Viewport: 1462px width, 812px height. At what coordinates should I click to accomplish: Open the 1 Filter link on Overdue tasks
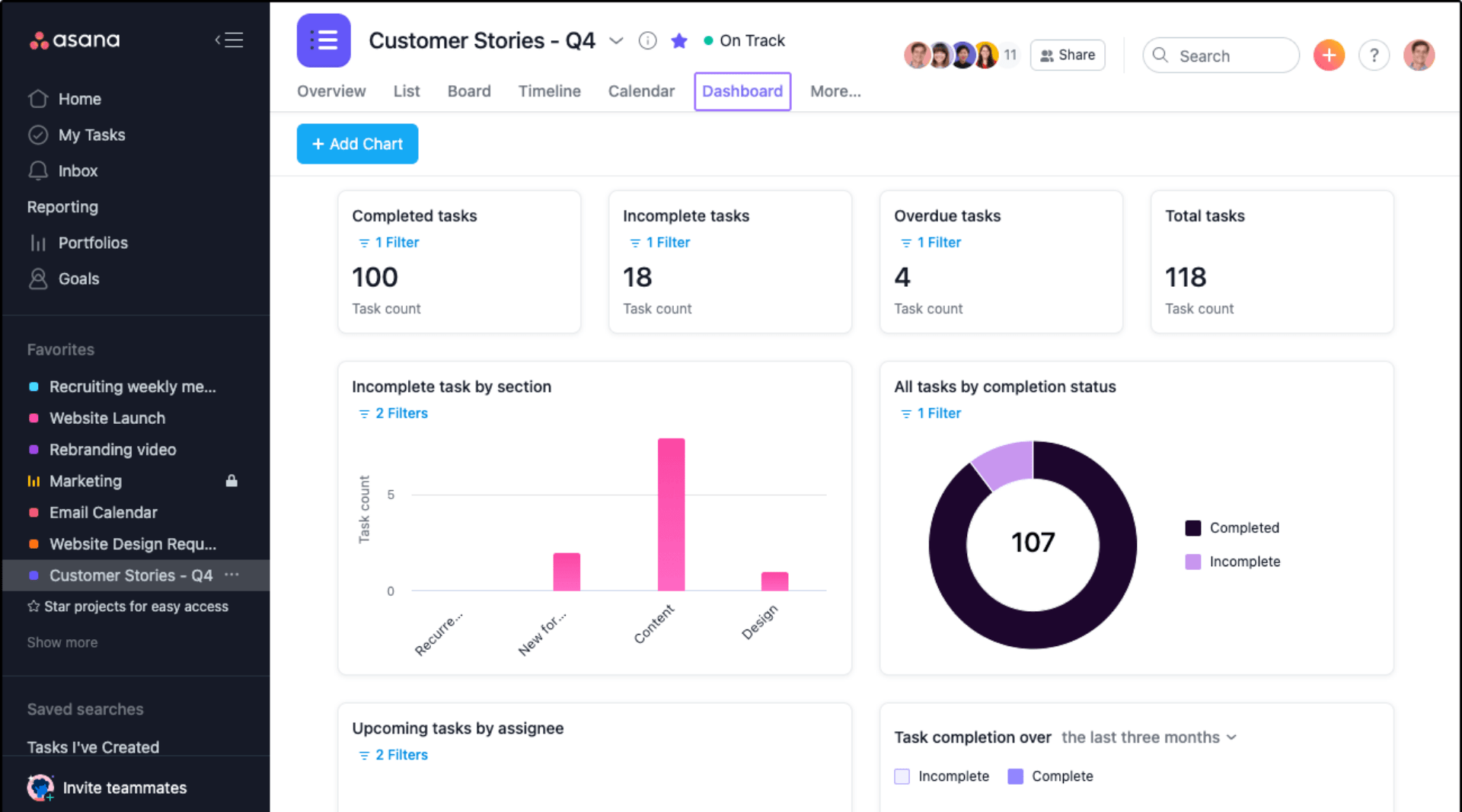click(x=930, y=242)
